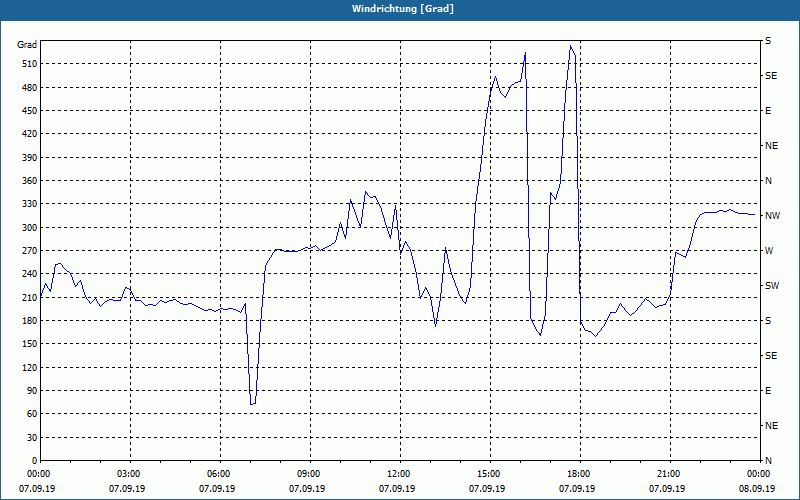Click the 330 degree axis label
Screen dimensions: 800x500
click(x=29, y=204)
